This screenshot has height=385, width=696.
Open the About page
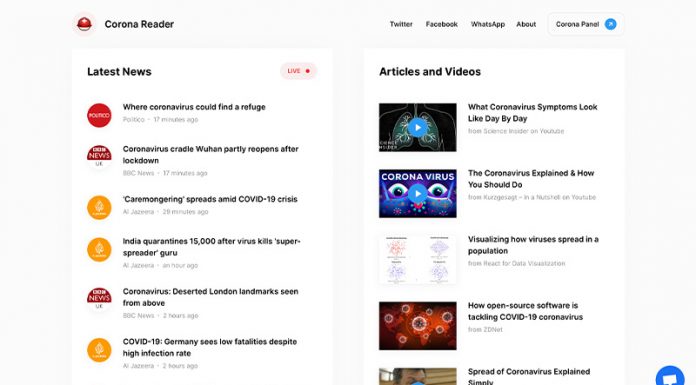click(x=526, y=24)
